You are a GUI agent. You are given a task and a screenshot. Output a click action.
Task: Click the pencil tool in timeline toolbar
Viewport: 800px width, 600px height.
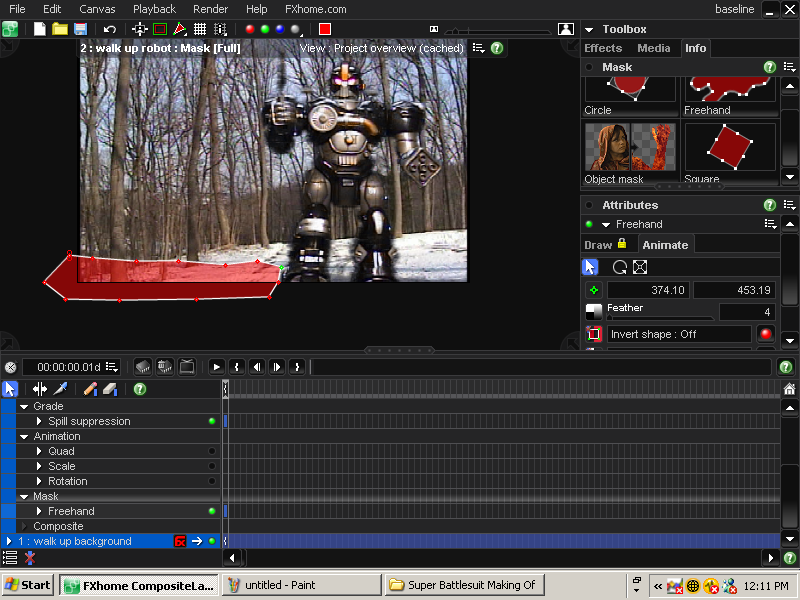pos(90,389)
